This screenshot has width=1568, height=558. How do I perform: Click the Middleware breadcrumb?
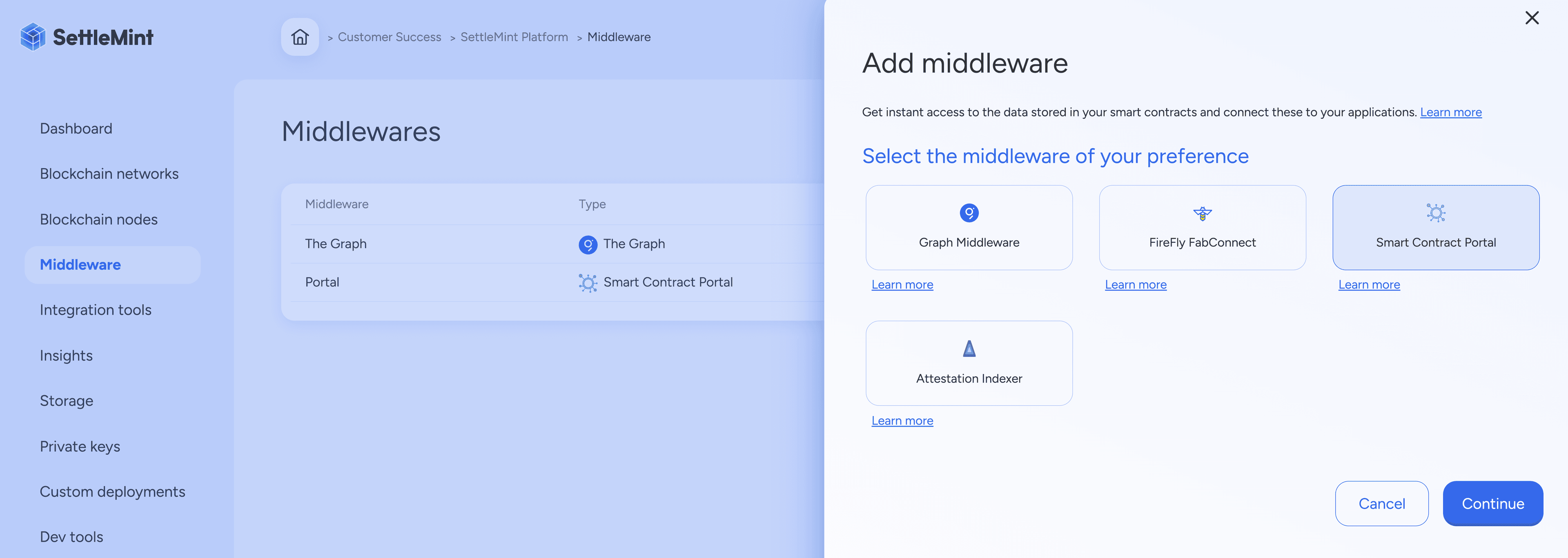619,37
